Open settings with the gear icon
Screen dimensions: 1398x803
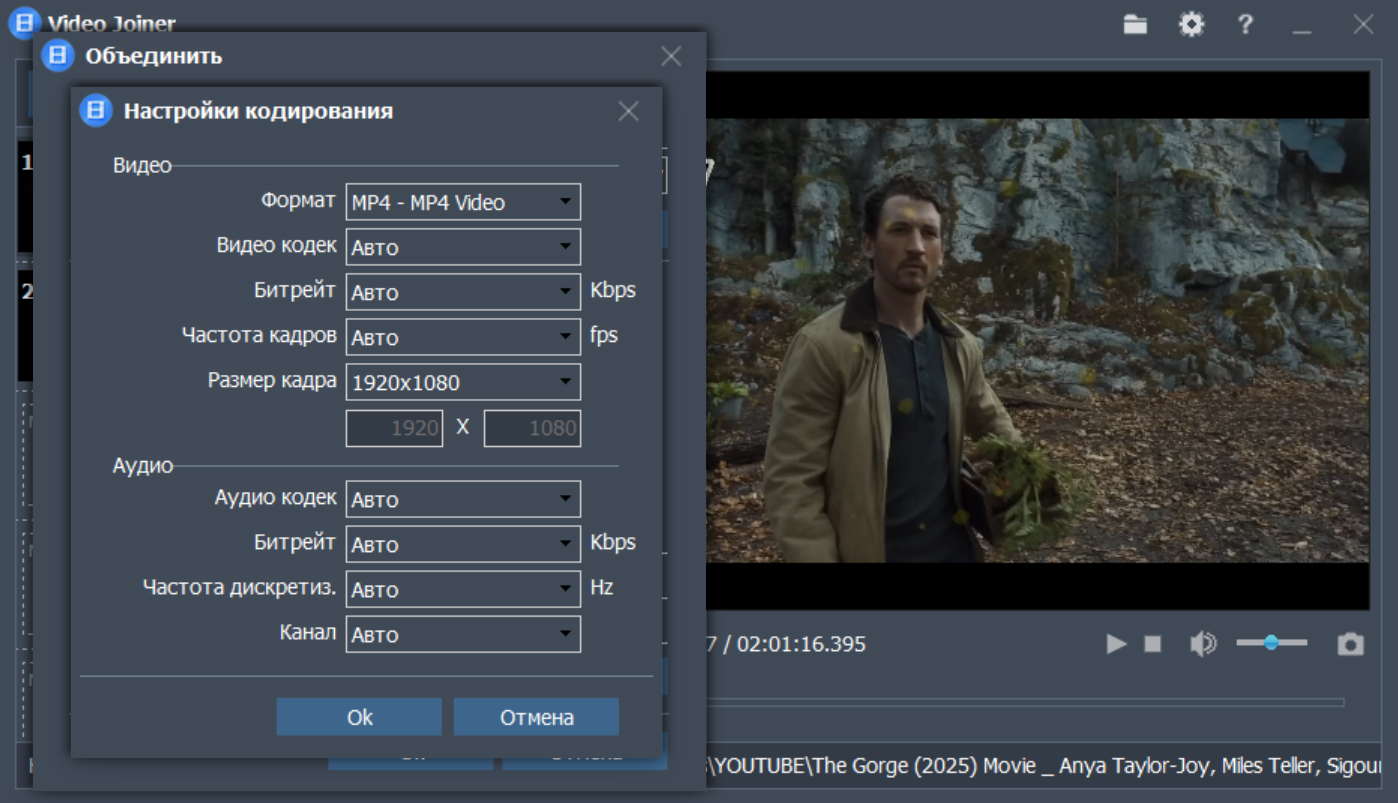1191,25
